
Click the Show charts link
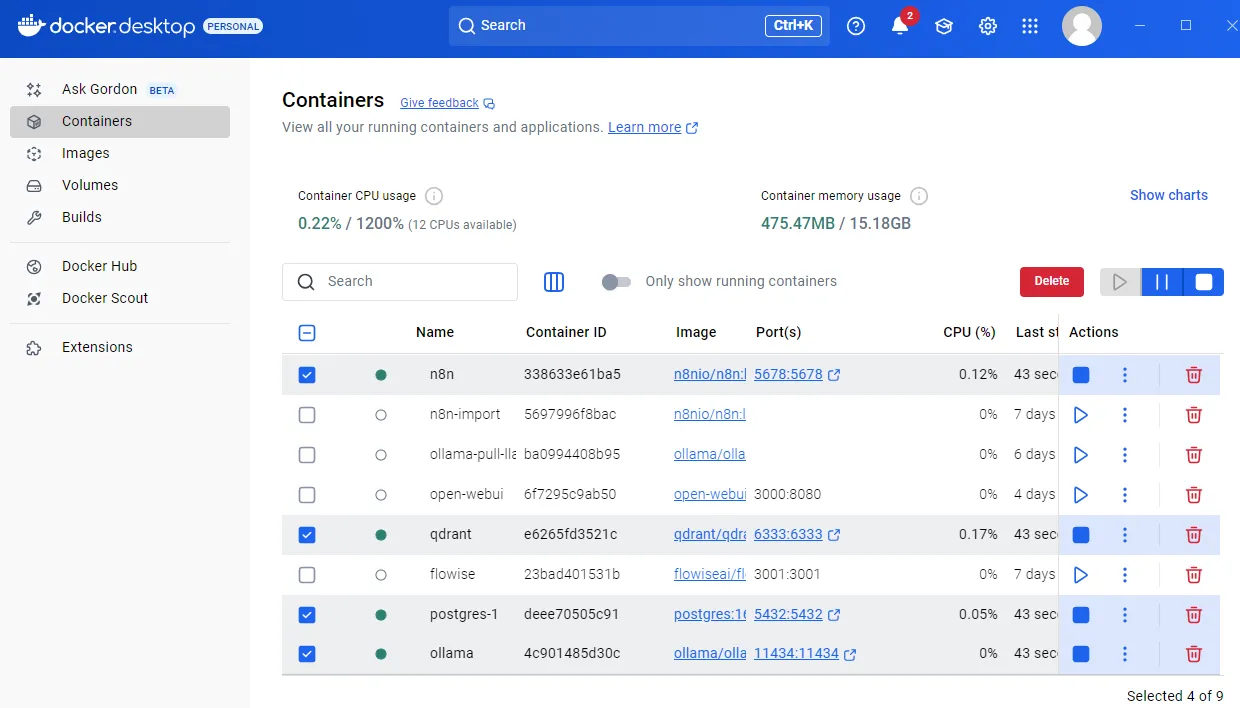coord(1168,195)
